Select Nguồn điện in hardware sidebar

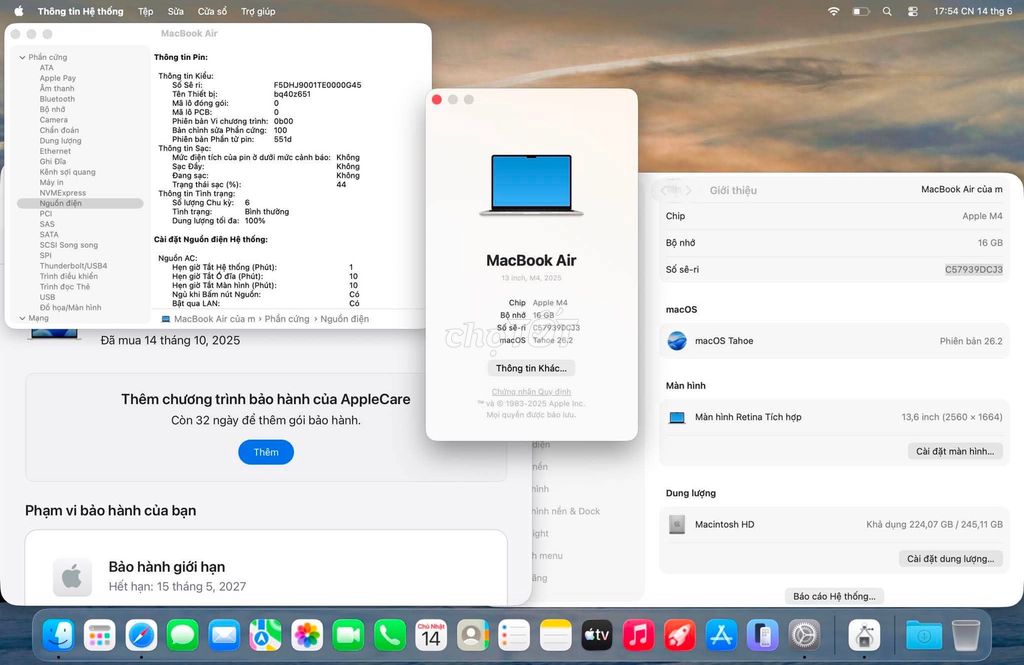coord(80,203)
